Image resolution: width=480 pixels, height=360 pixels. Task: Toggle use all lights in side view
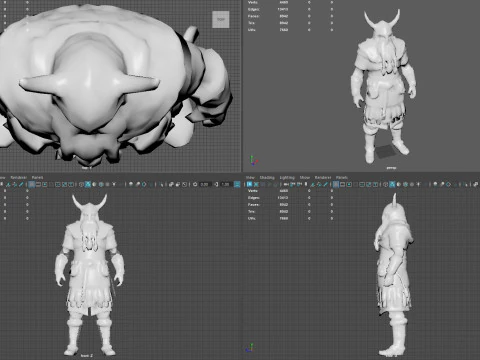click(418, 184)
